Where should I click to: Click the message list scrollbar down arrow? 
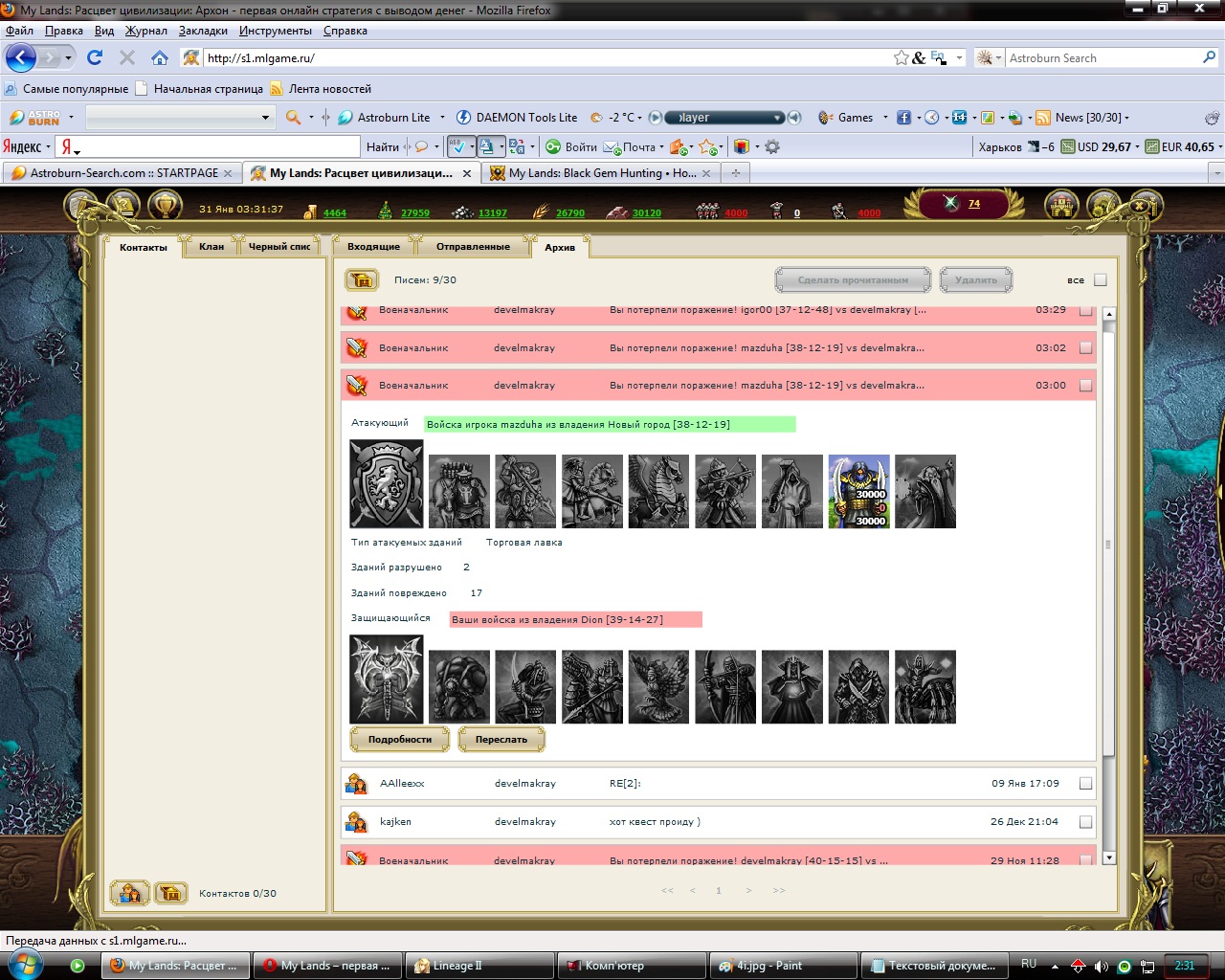pyautogui.click(x=1109, y=858)
